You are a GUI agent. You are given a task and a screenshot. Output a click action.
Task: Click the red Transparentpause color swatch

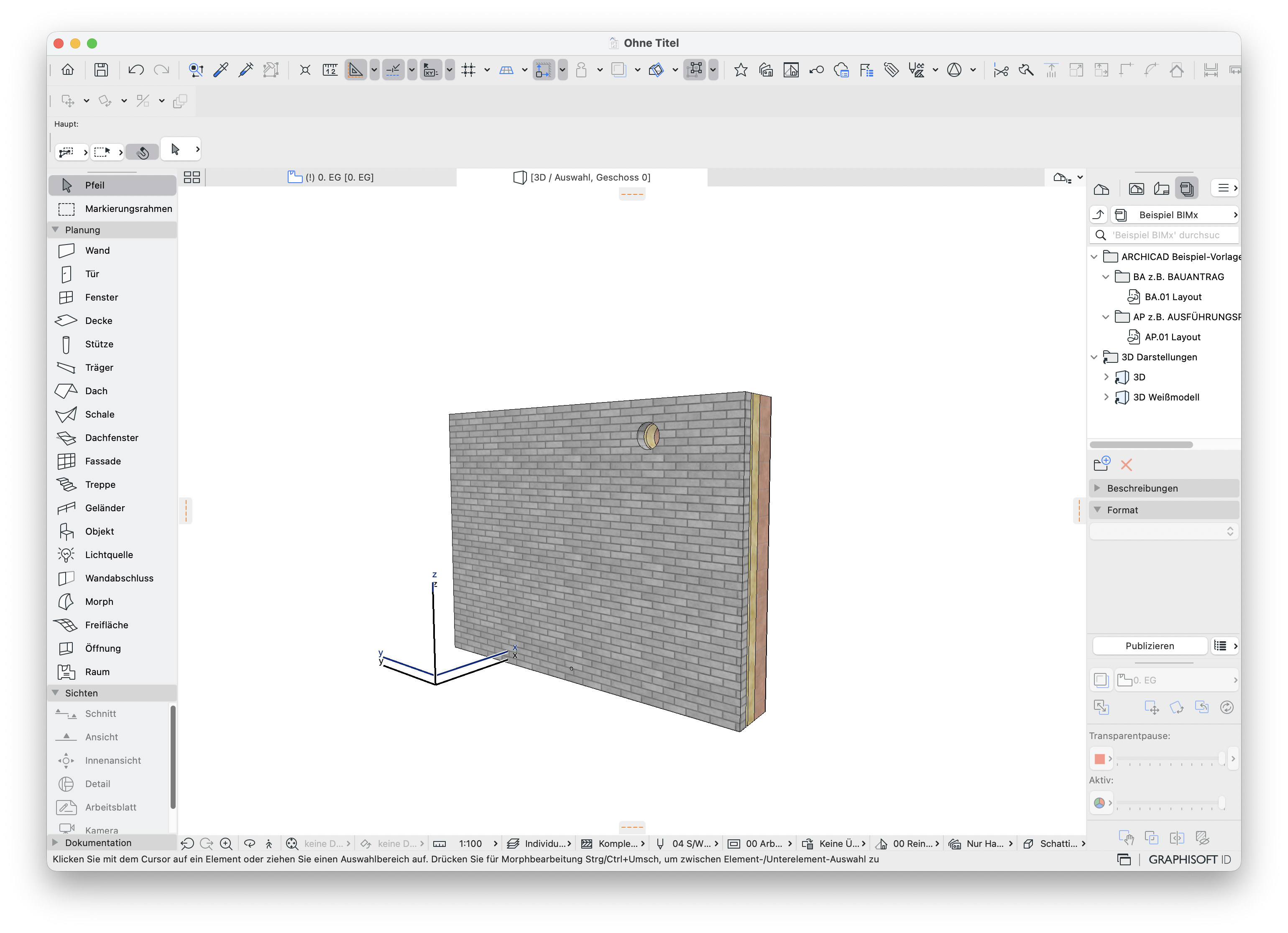[1100, 759]
